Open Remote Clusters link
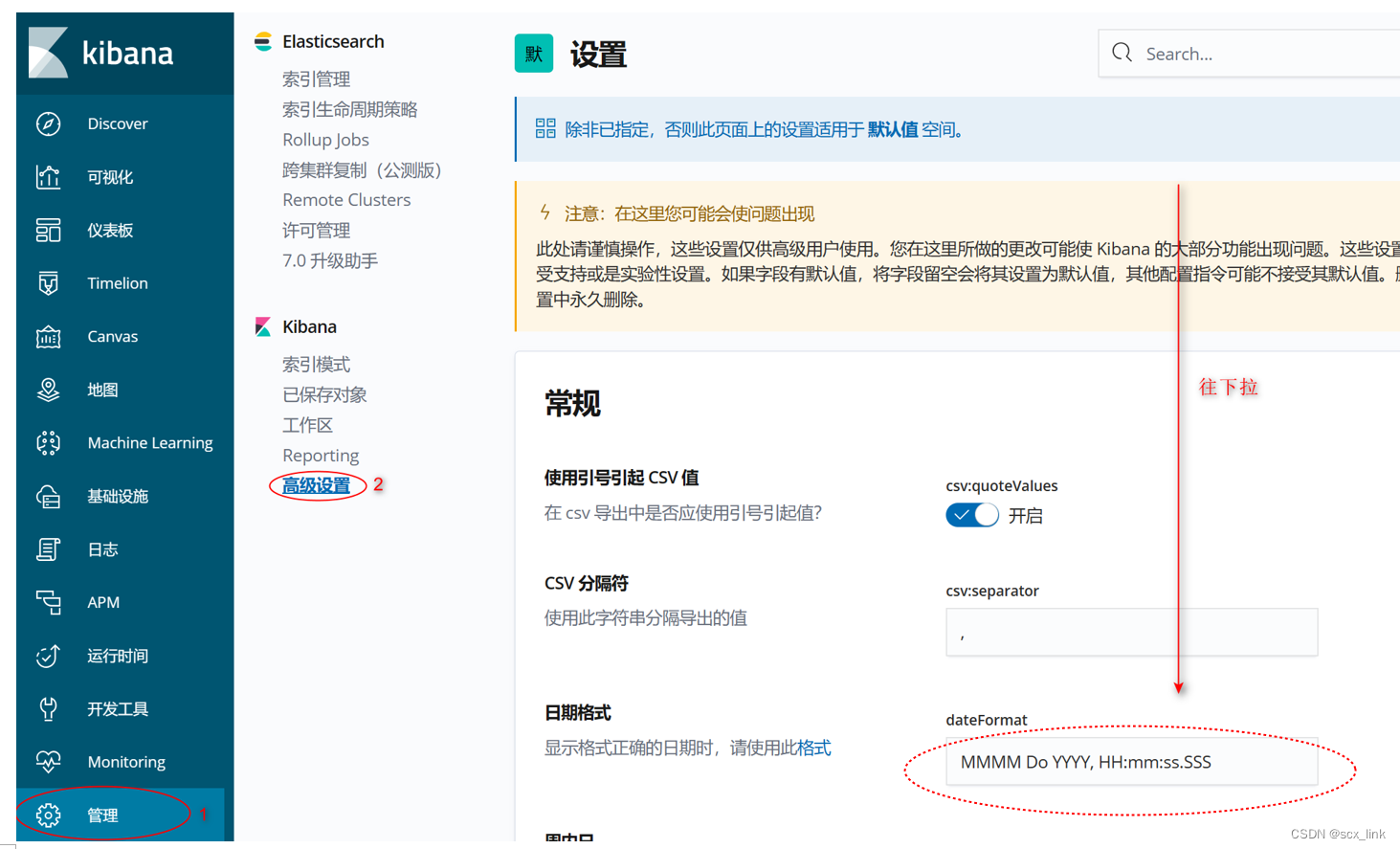1400x849 pixels. 346,200
